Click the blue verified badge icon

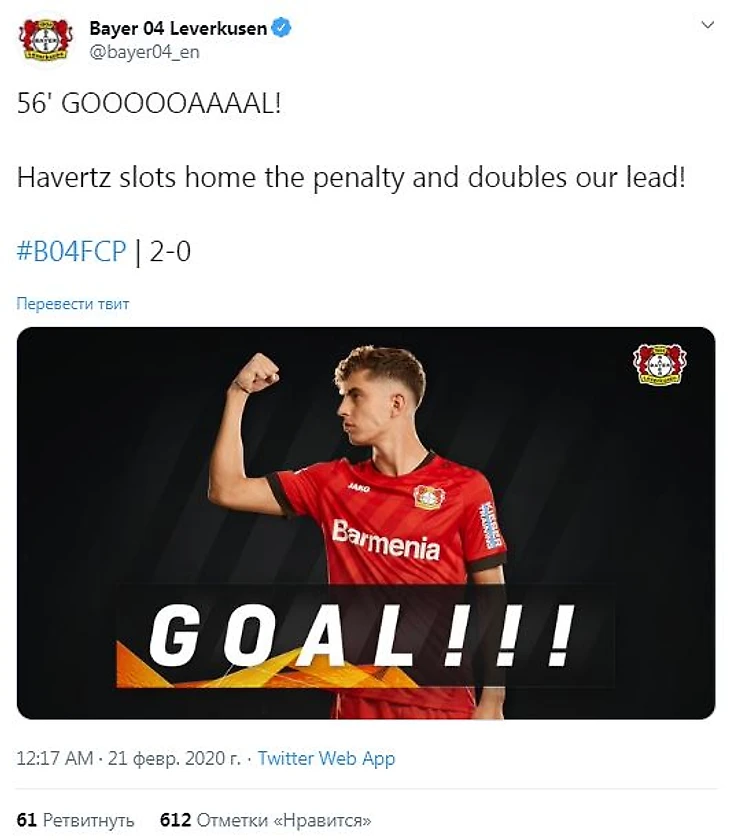[282, 27]
